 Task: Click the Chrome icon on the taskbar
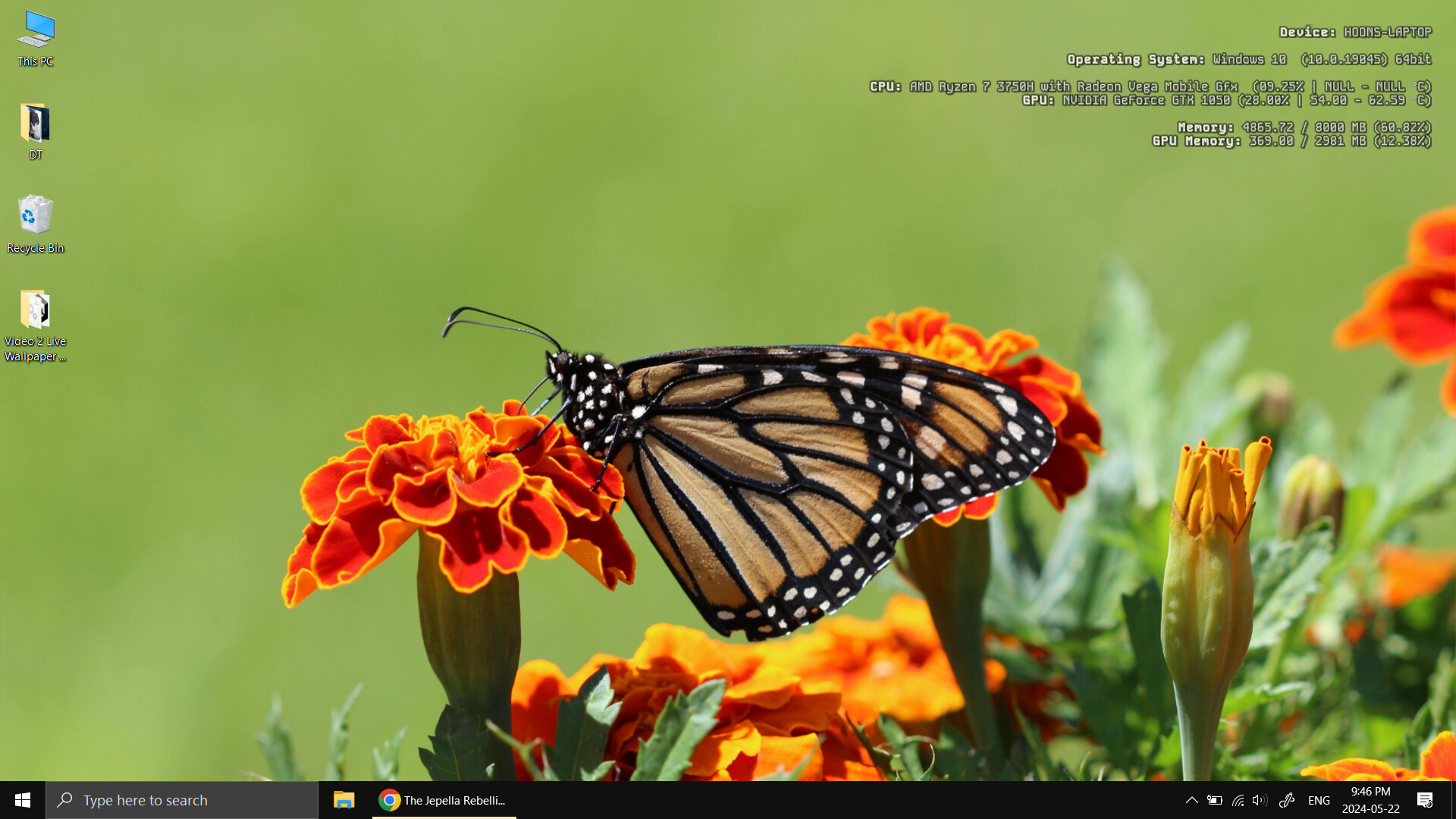[389, 800]
